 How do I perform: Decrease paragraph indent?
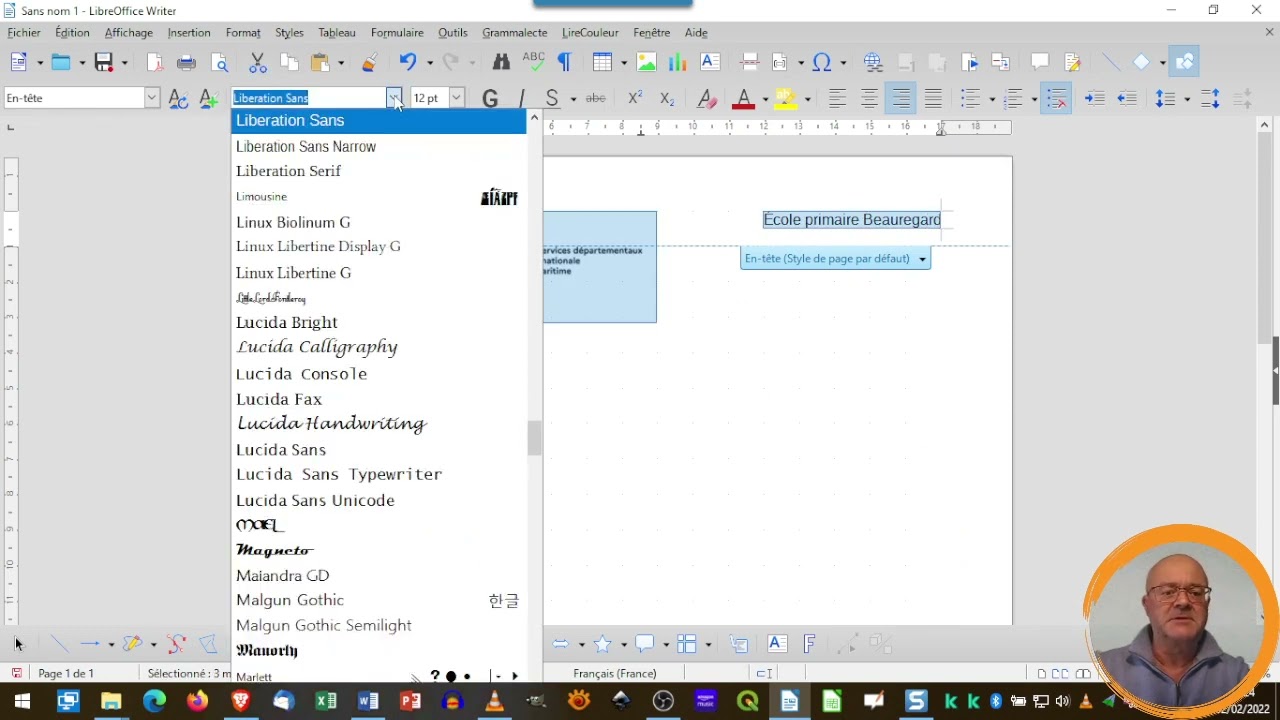(x=1127, y=98)
